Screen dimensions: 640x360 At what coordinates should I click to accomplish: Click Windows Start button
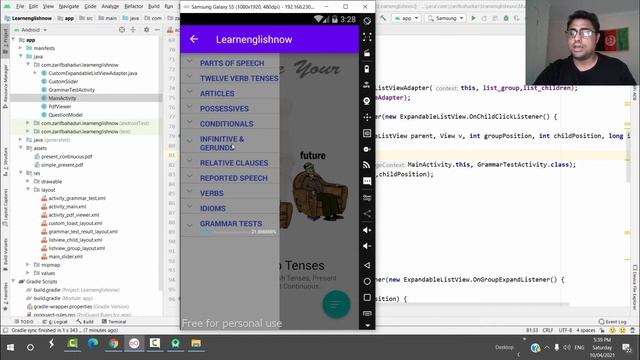click(10, 347)
